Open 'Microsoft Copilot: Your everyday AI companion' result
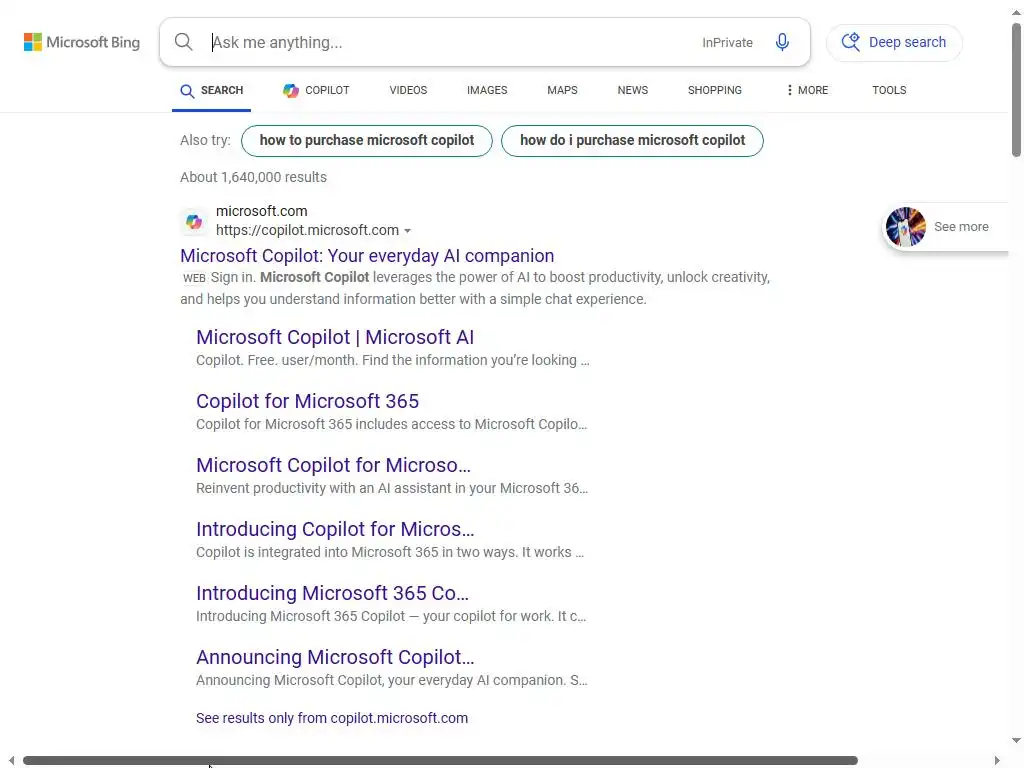Screen dimensions: 1024x768 click(367, 256)
